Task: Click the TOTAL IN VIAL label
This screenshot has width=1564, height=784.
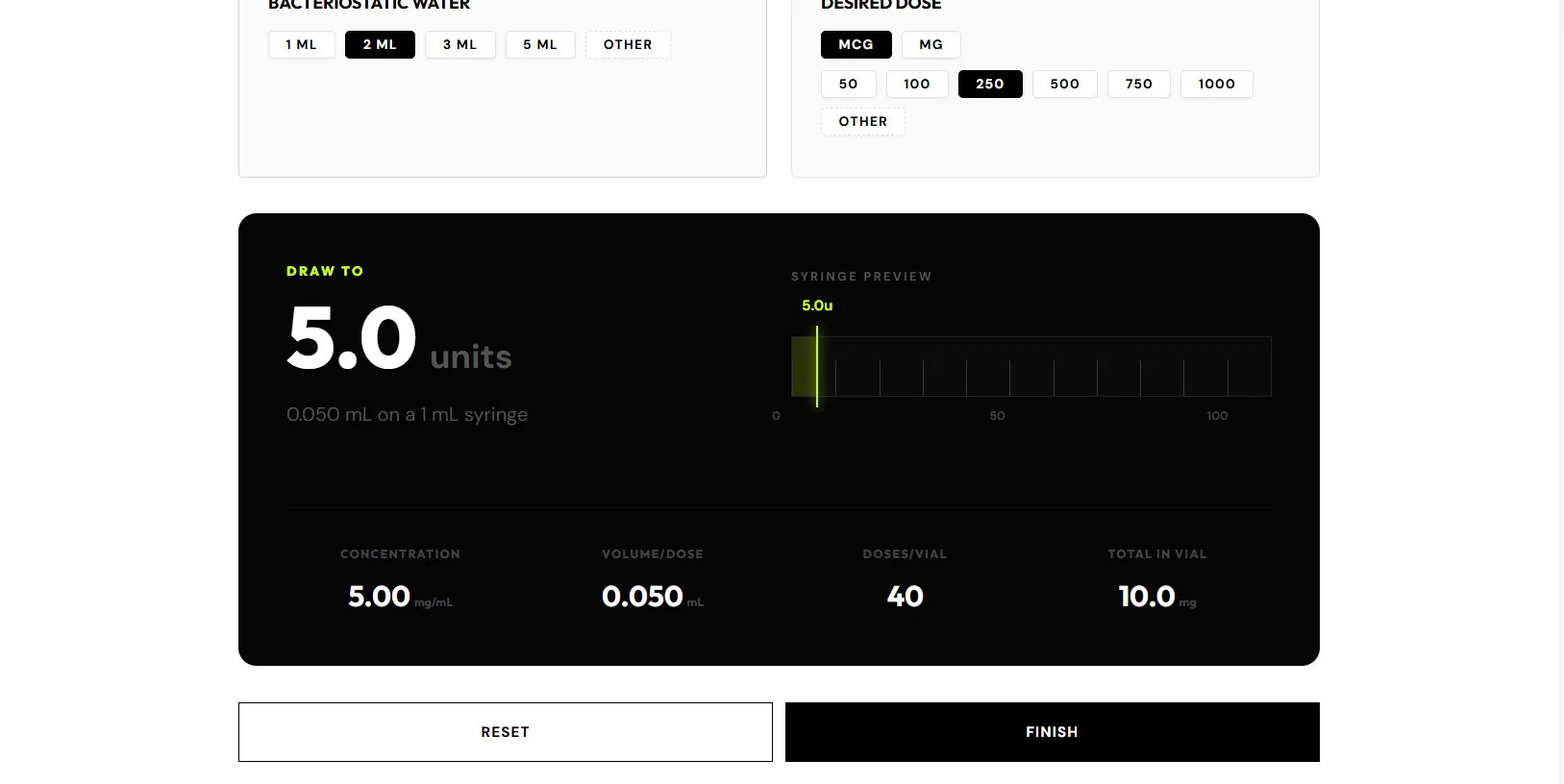Action: point(1157,554)
